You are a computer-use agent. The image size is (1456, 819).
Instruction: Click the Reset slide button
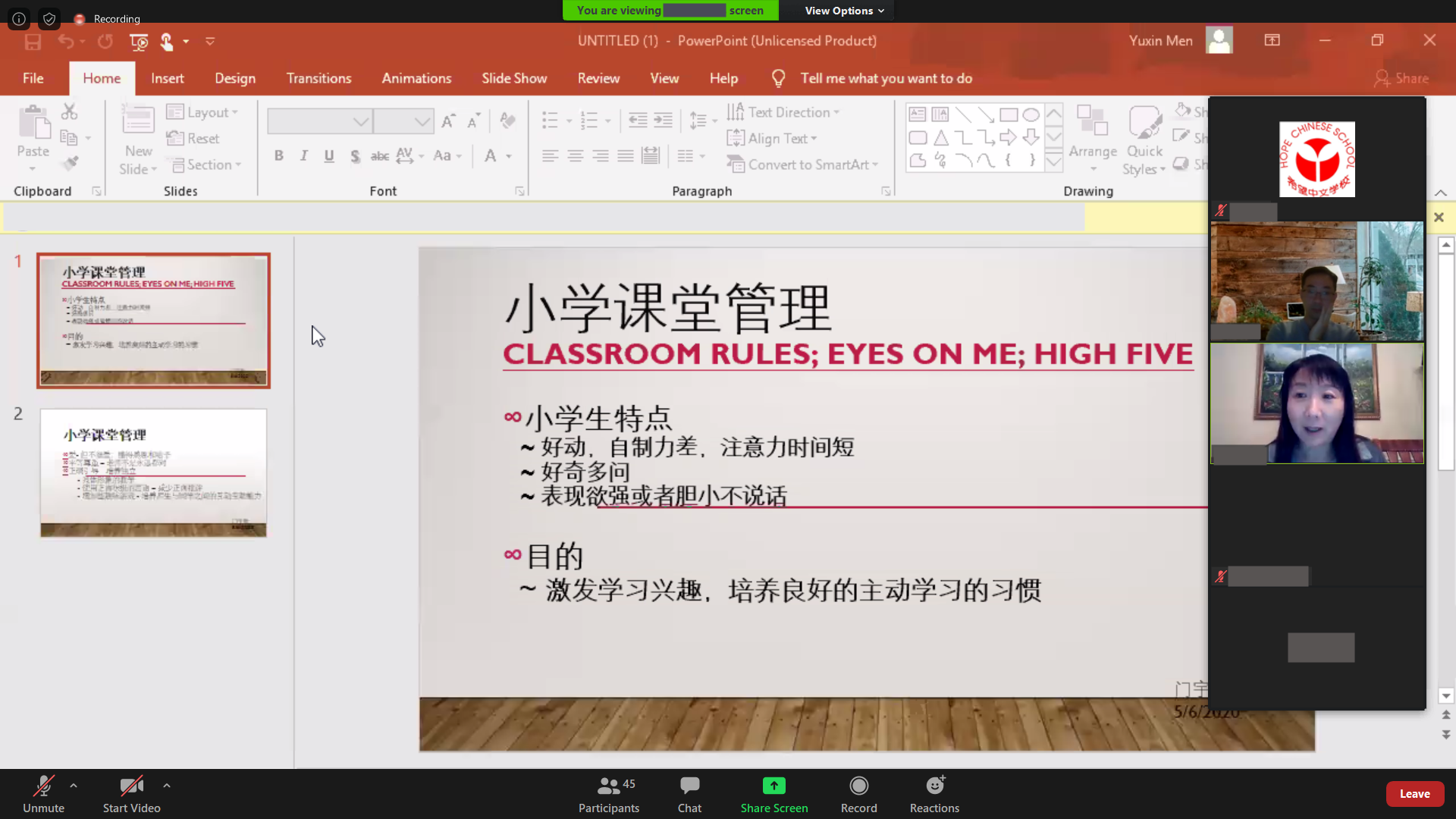[194, 138]
